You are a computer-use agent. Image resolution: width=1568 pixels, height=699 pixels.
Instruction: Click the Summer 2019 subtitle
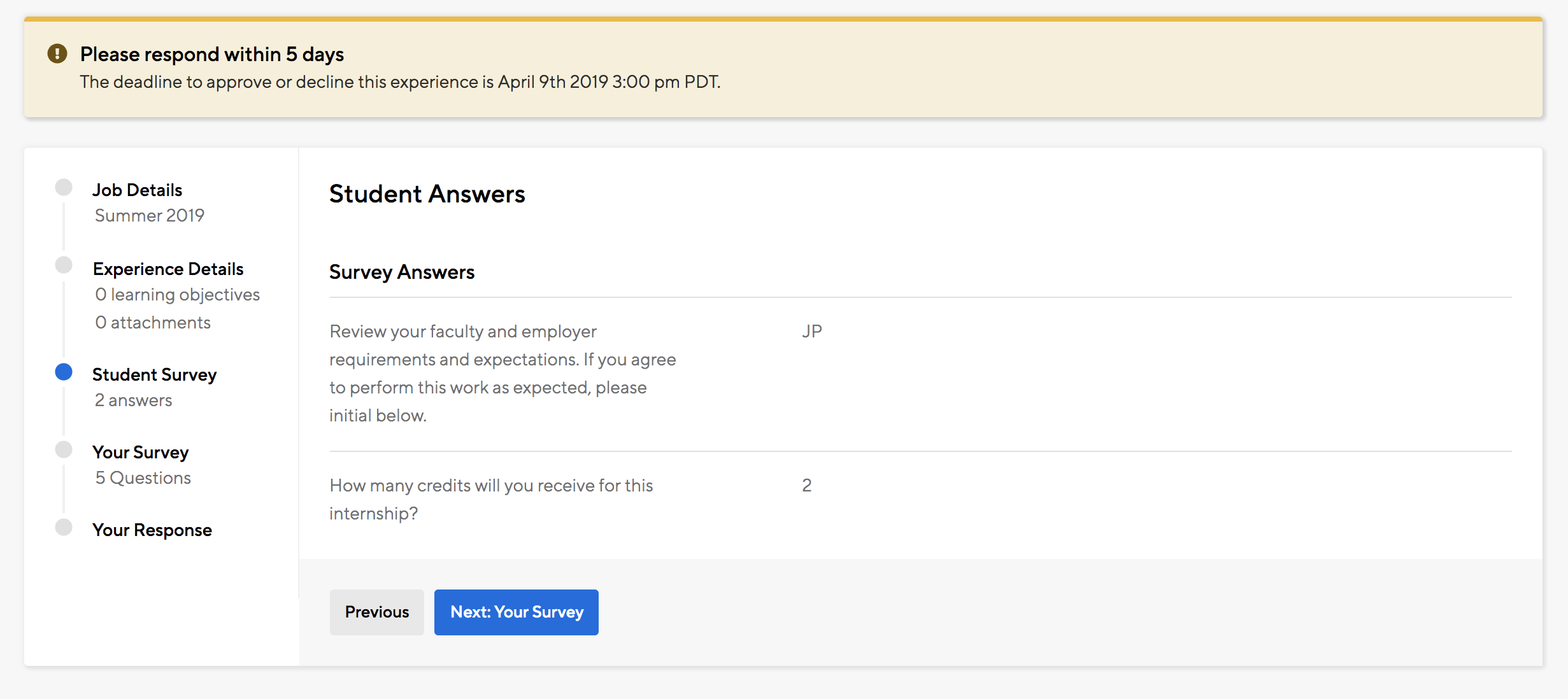pos(150,215)
